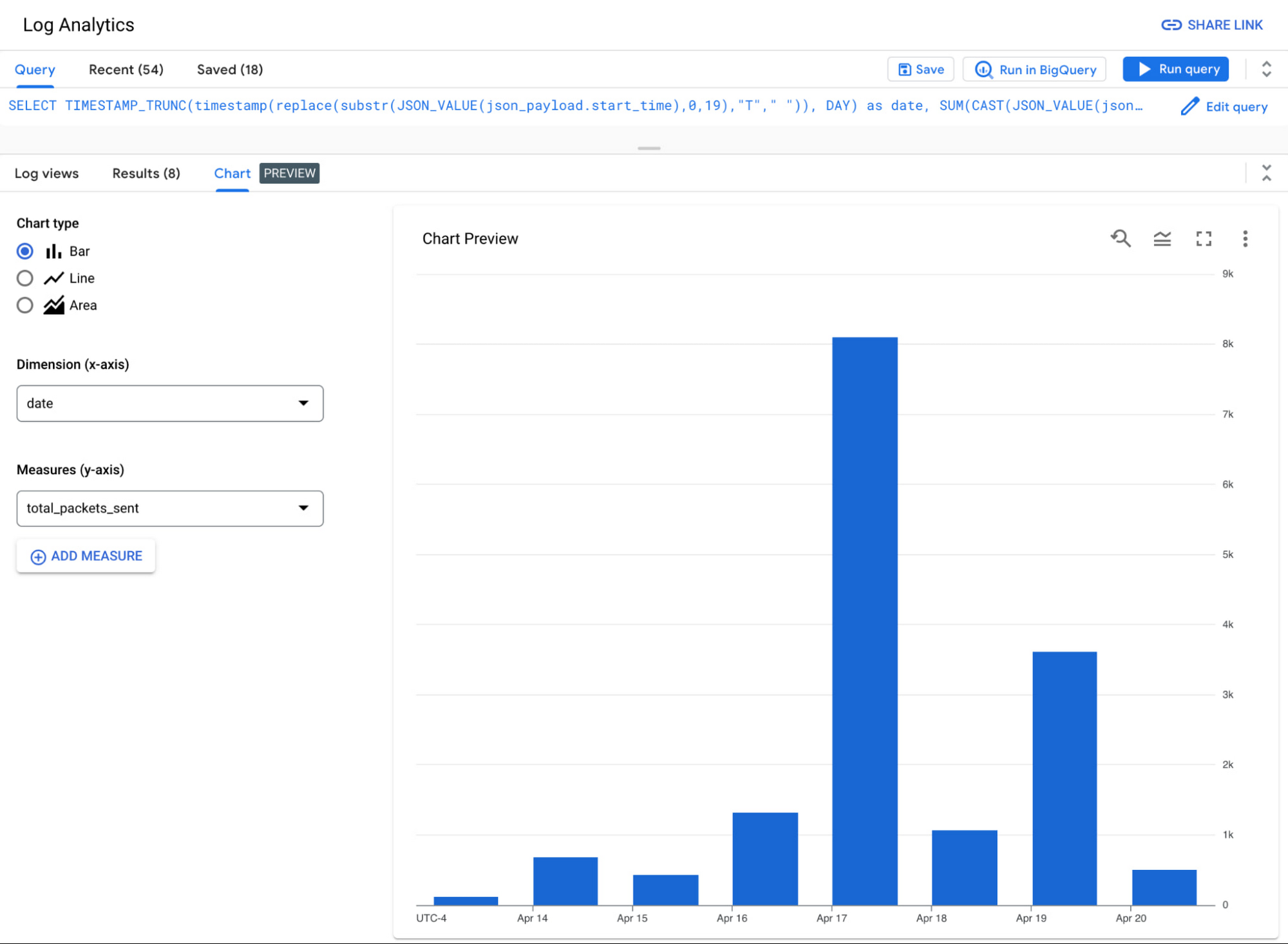Open the date dimension dropdown

click(x=170, y=404)
